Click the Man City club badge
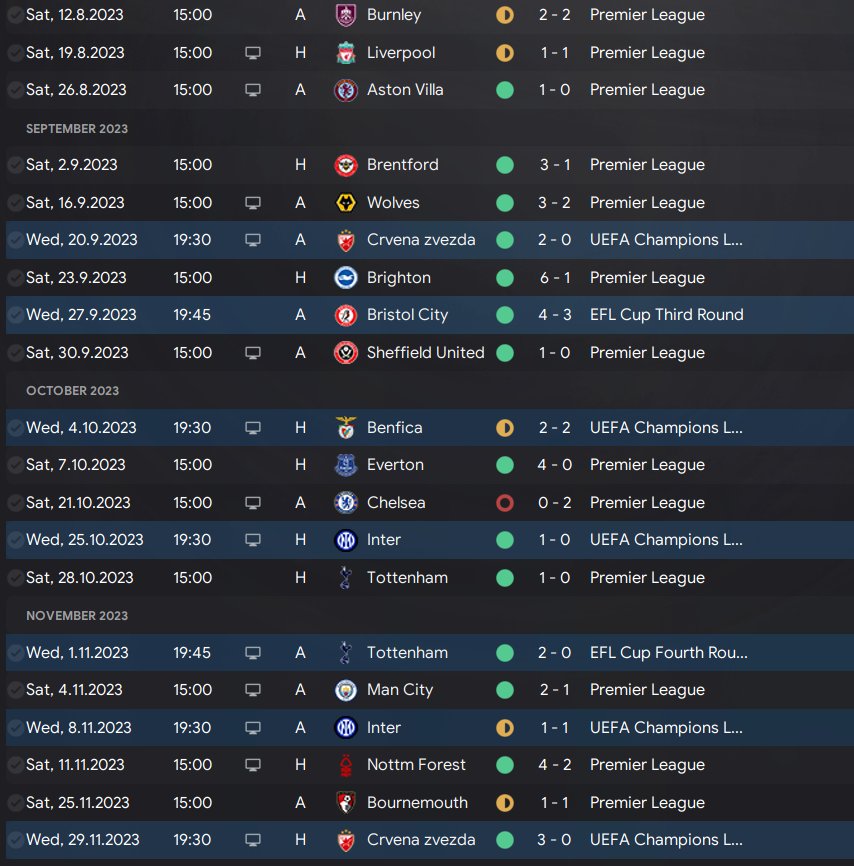Screen dimensions: 854x866 [x=346, y=690]
